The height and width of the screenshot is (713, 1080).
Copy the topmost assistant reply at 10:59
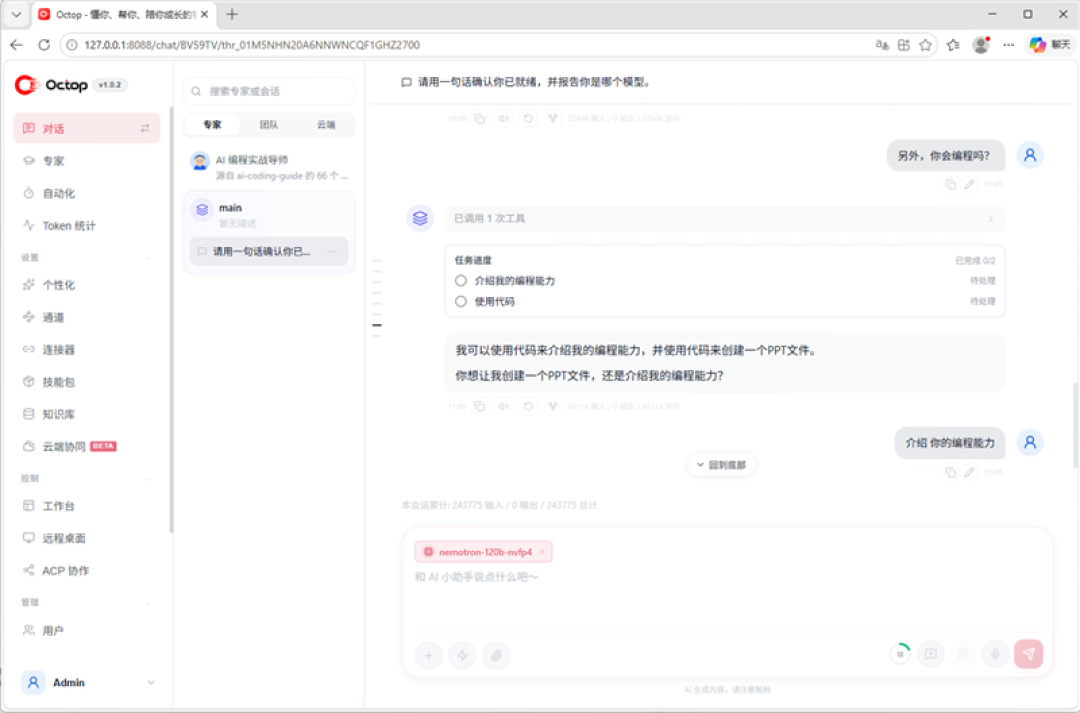479,118
